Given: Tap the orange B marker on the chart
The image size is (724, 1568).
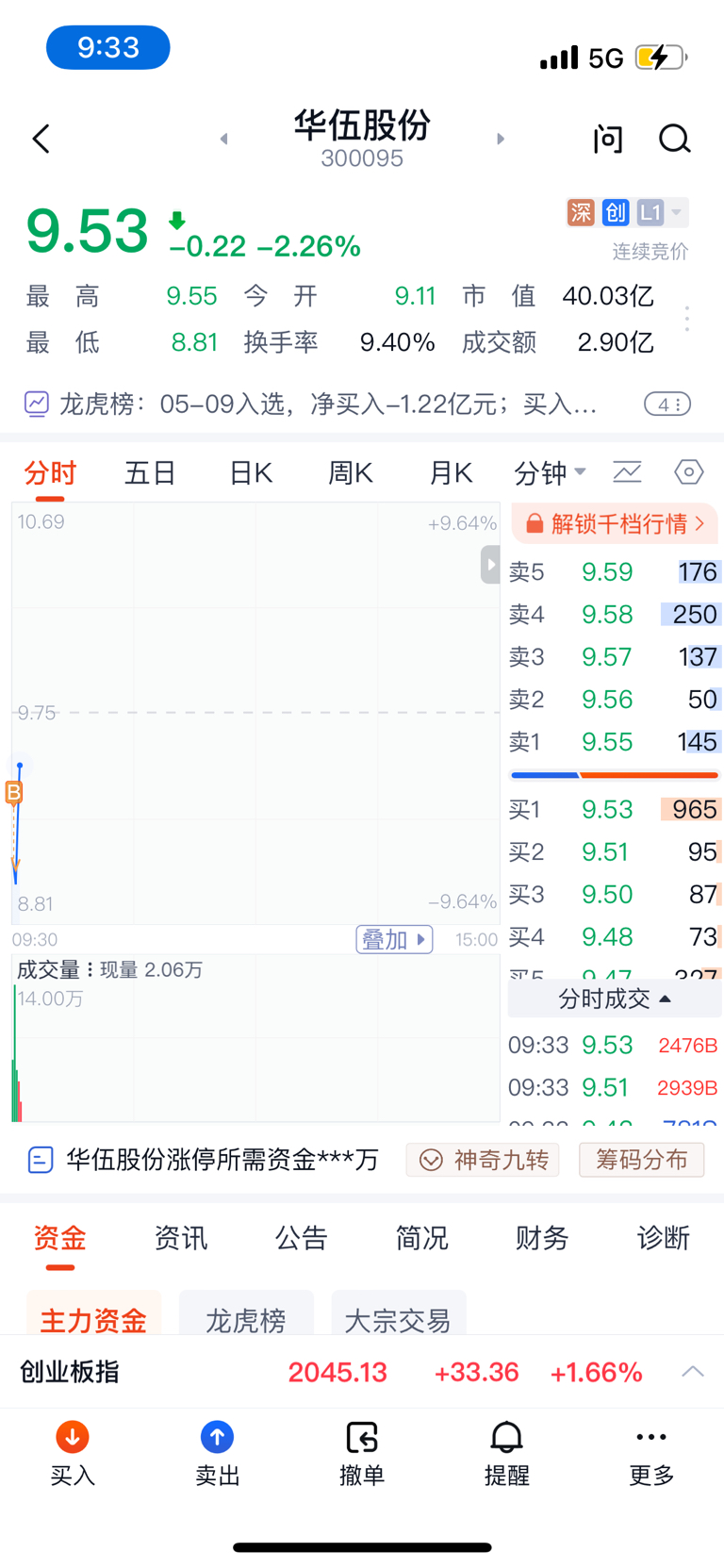Looking at the screenshot, I should (x=14, y=793).
